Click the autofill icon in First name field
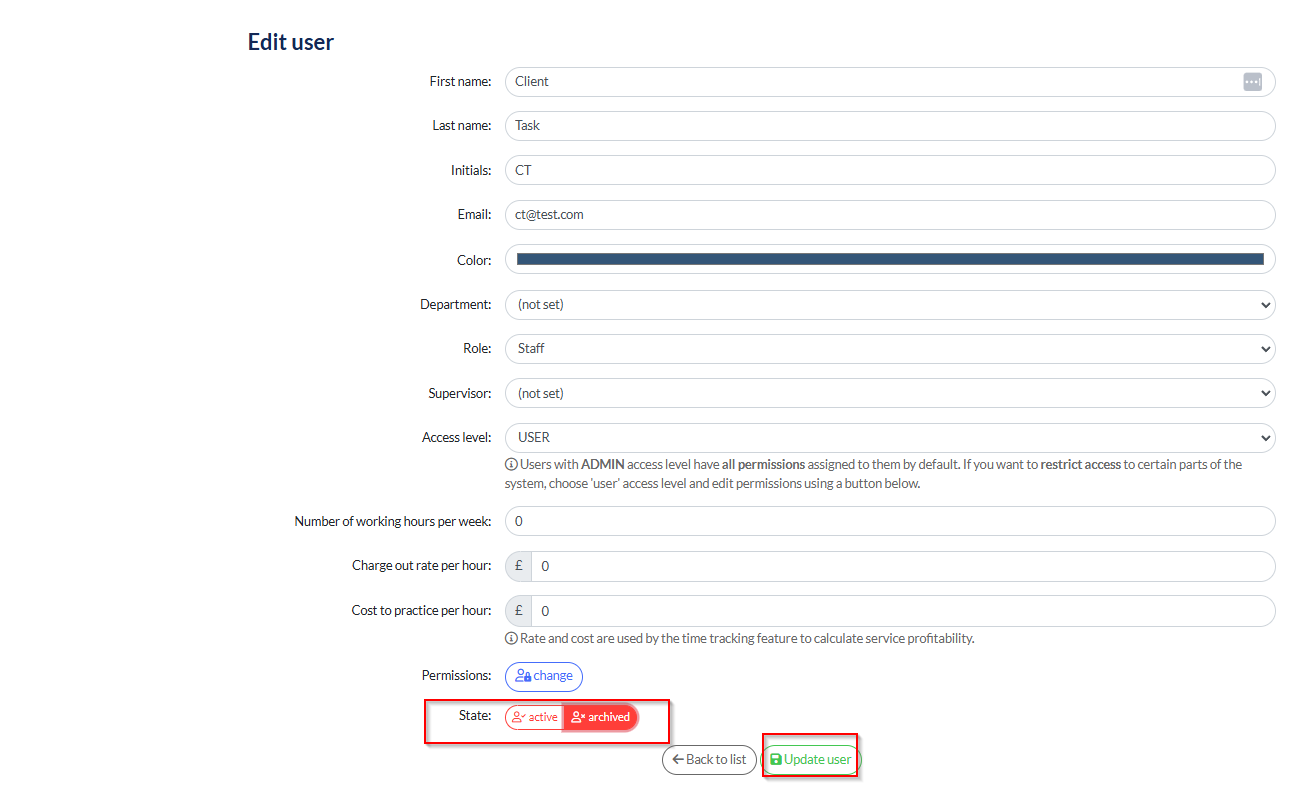Screen dimensions: 1304x786 coord(1252,82)
